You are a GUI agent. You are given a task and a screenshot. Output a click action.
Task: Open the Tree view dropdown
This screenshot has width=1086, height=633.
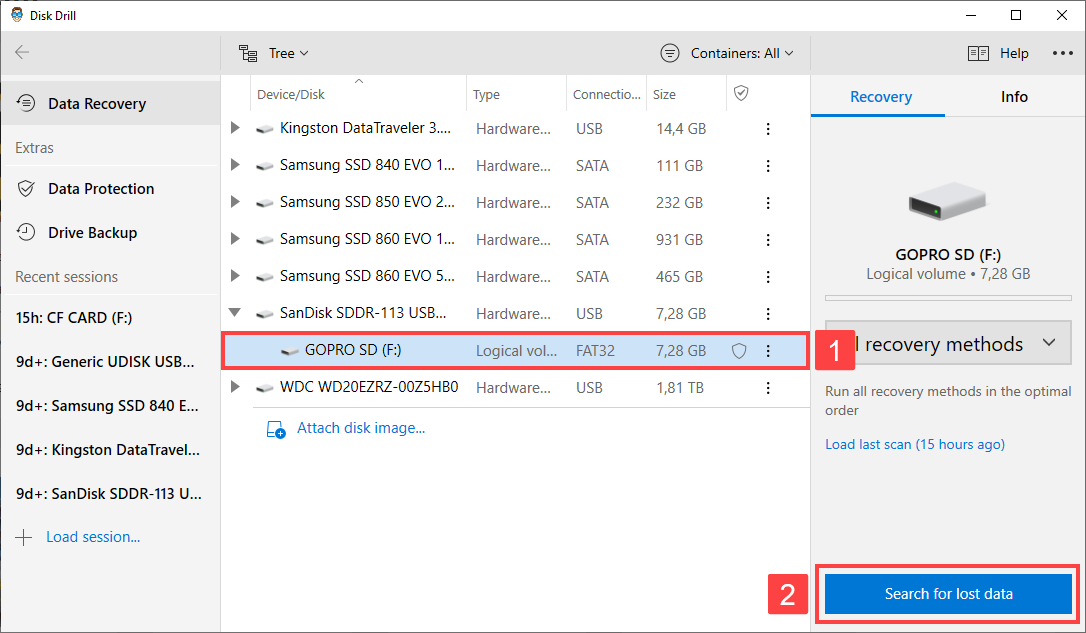coord(274,53)
